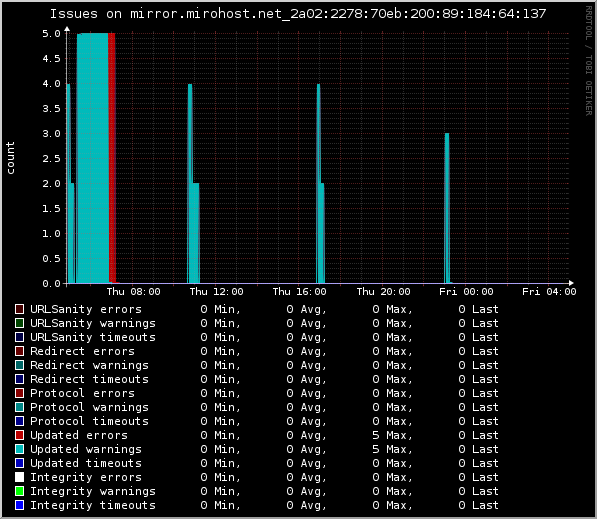Click the Redirect warnings swatch
The width and height of the screenshot is (597, 519).
19,365
